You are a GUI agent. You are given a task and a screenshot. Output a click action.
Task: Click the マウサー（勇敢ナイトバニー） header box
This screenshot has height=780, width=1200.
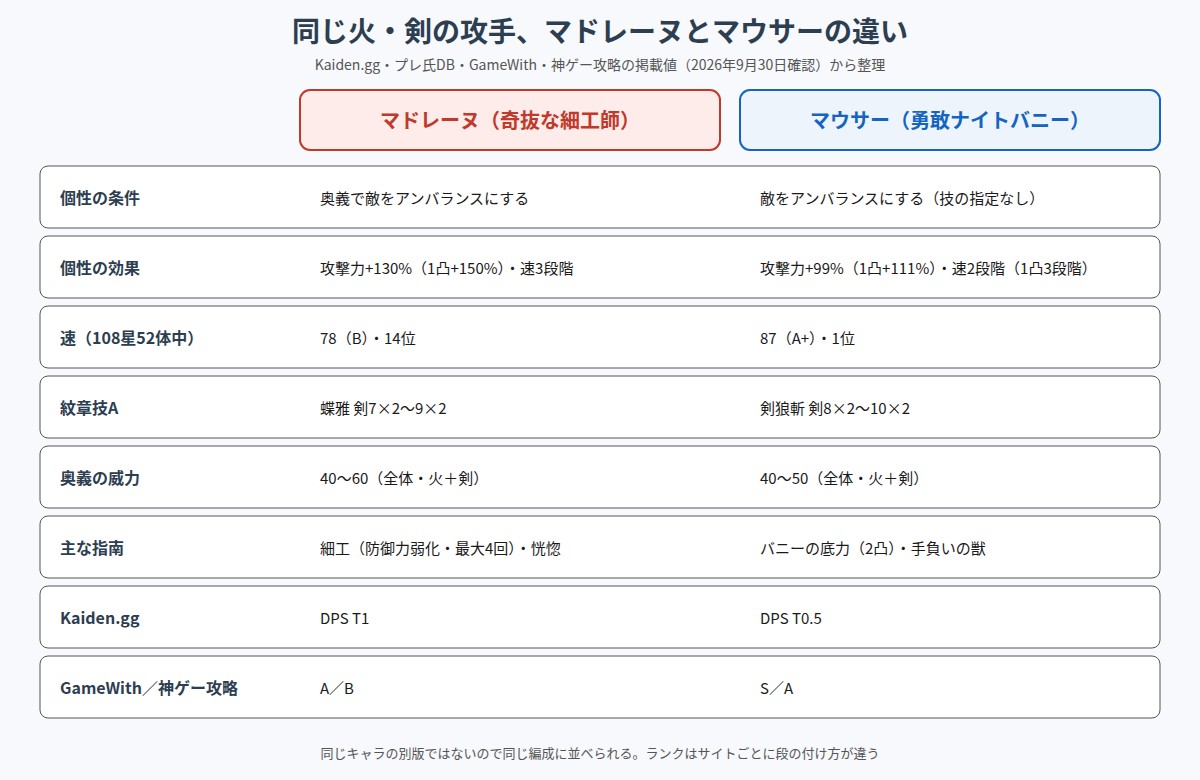[x=950, y=120]
